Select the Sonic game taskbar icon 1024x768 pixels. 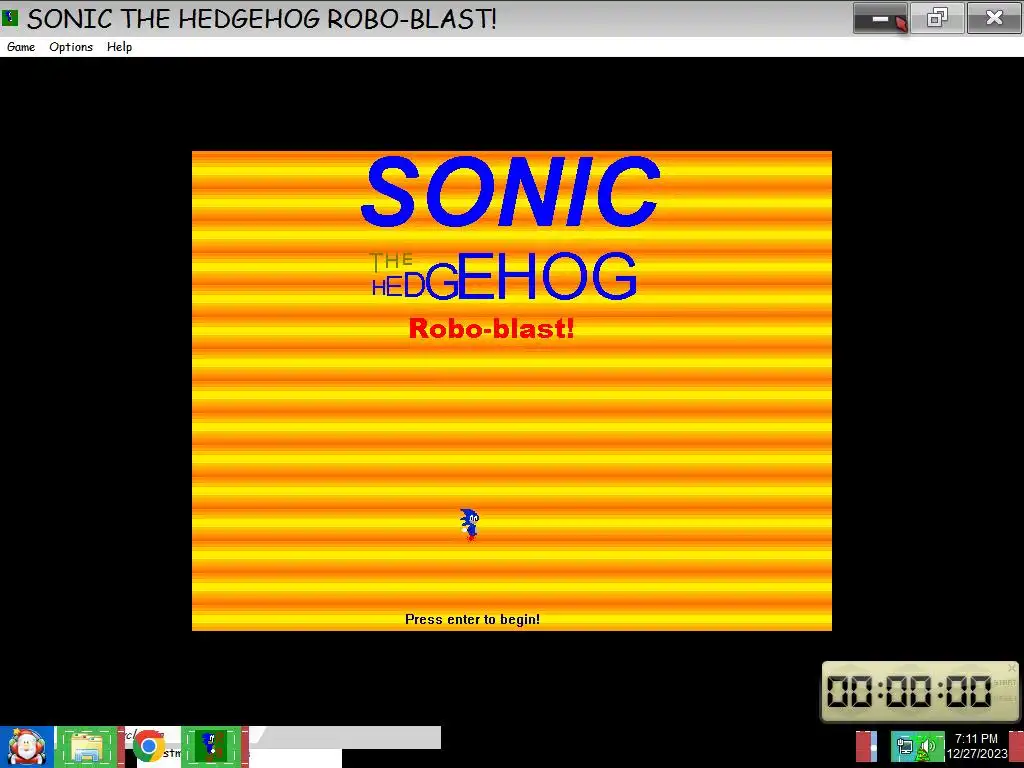(214, 746)
